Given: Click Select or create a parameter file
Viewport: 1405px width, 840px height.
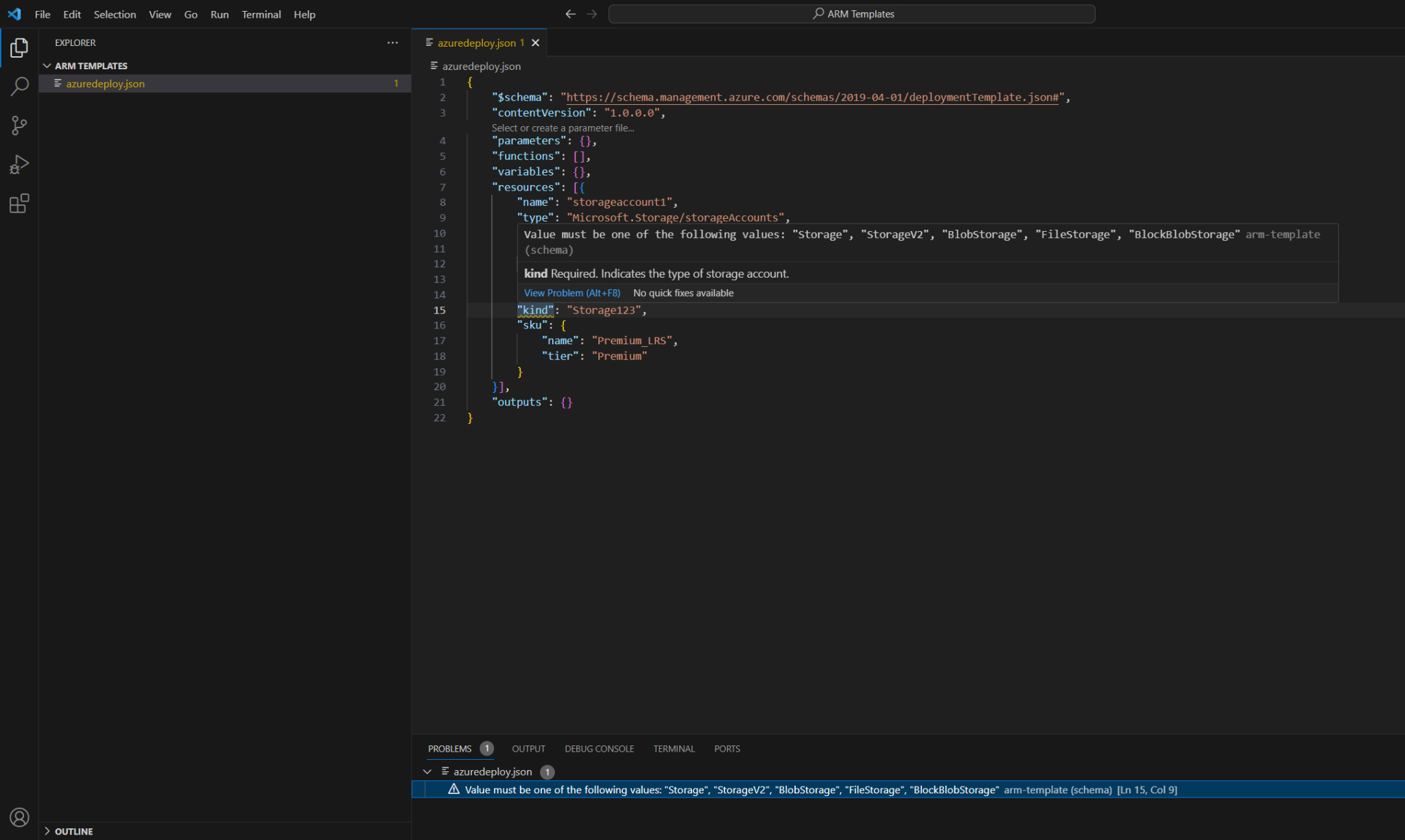Looking at the screenshot, I should tap(563, 128).
